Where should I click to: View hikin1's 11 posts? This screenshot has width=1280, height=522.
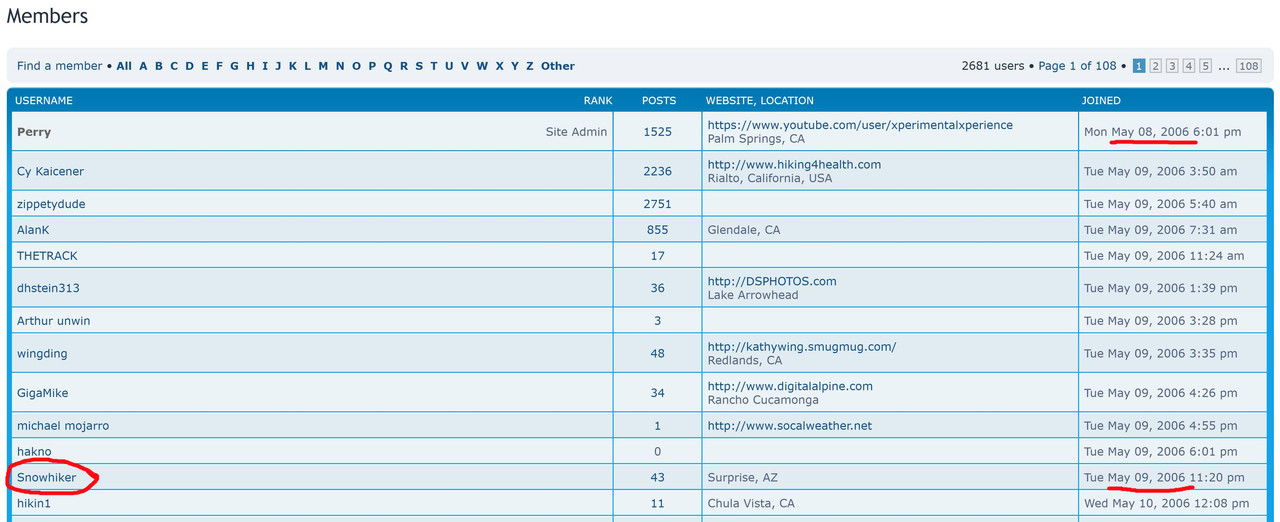click(658, 504)
